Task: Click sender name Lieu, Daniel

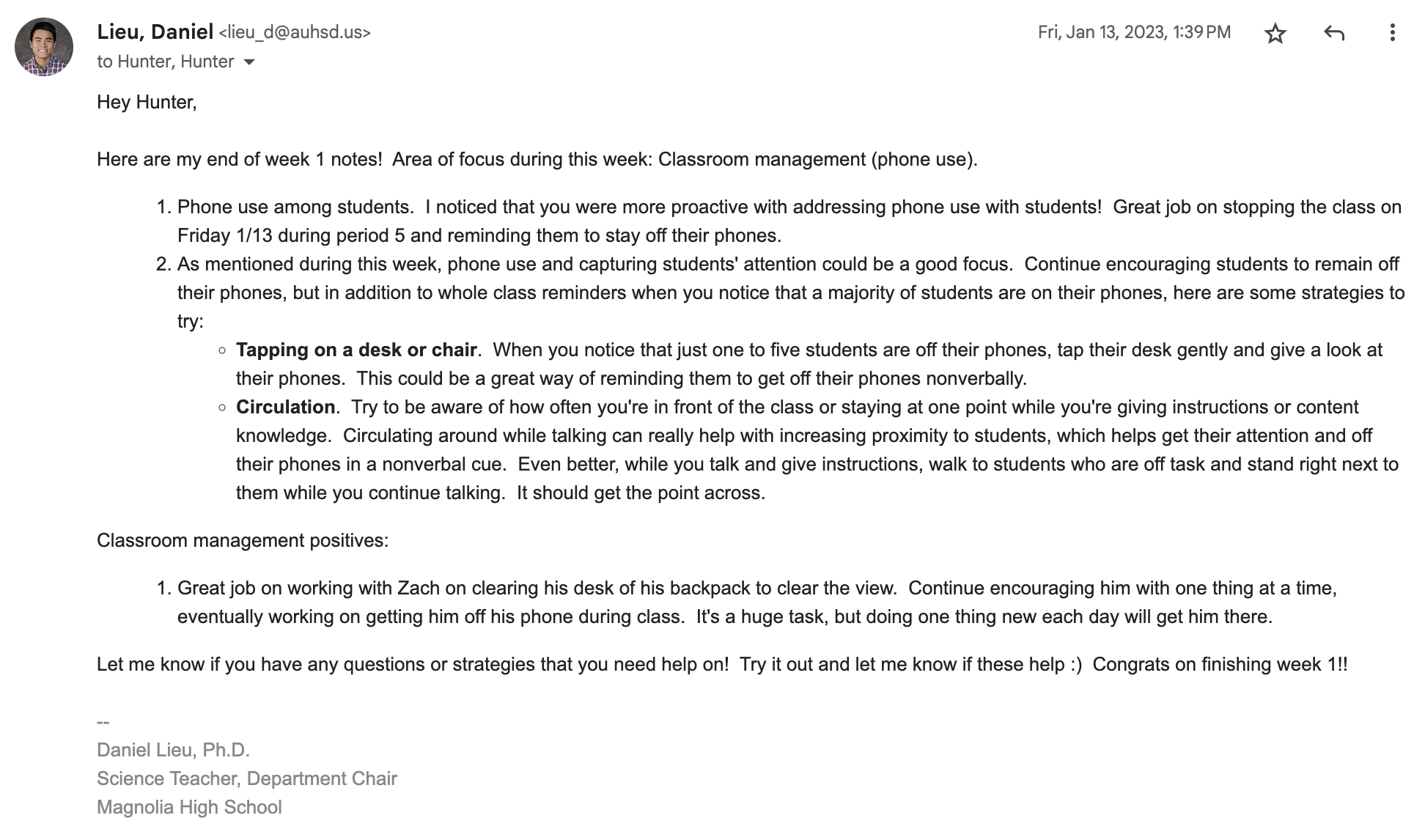Action: 155,32
